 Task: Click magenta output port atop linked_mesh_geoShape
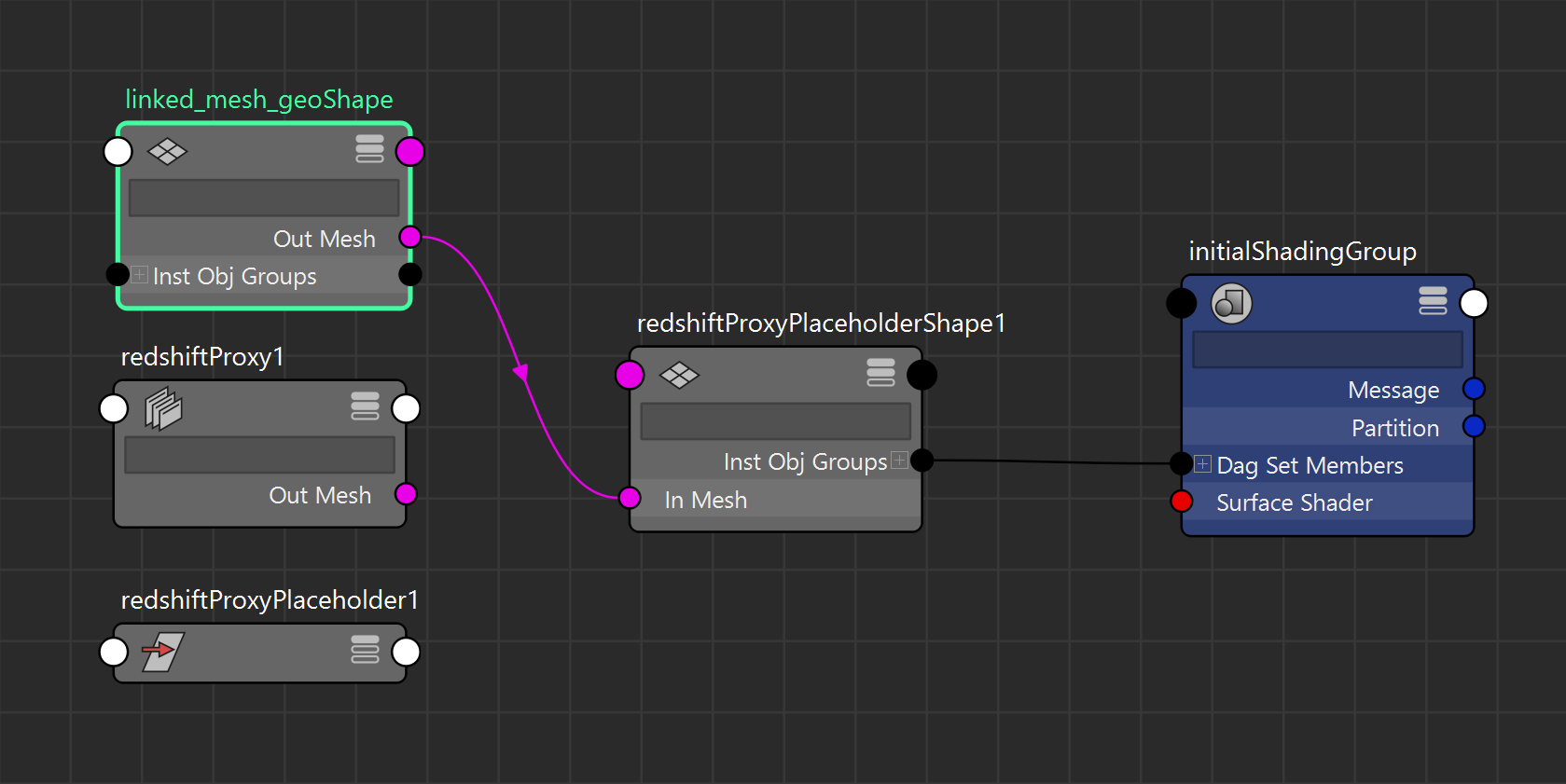(x=410, y=151)
